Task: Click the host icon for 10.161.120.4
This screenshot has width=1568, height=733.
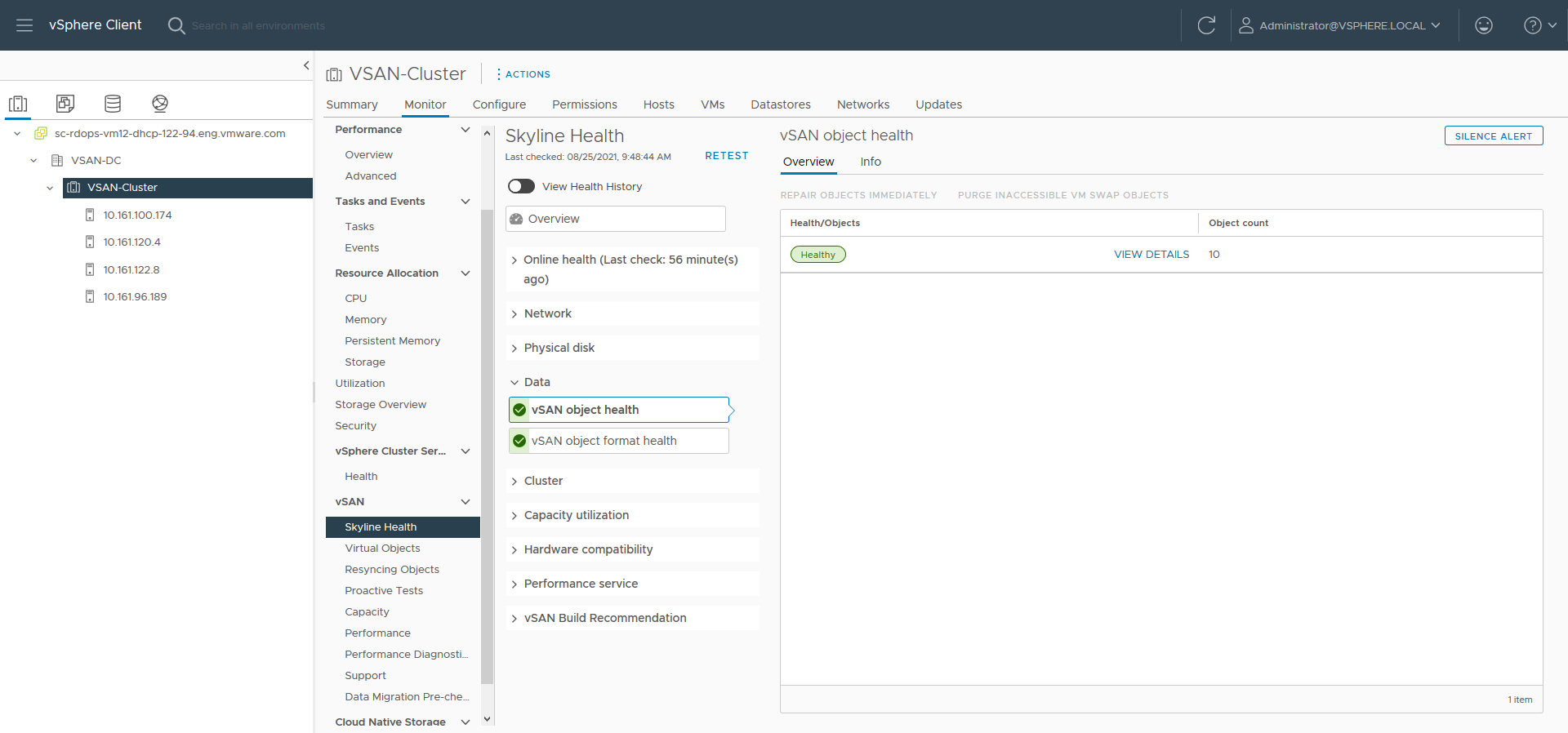Action: pyautogui.click(x=90, y=242)
